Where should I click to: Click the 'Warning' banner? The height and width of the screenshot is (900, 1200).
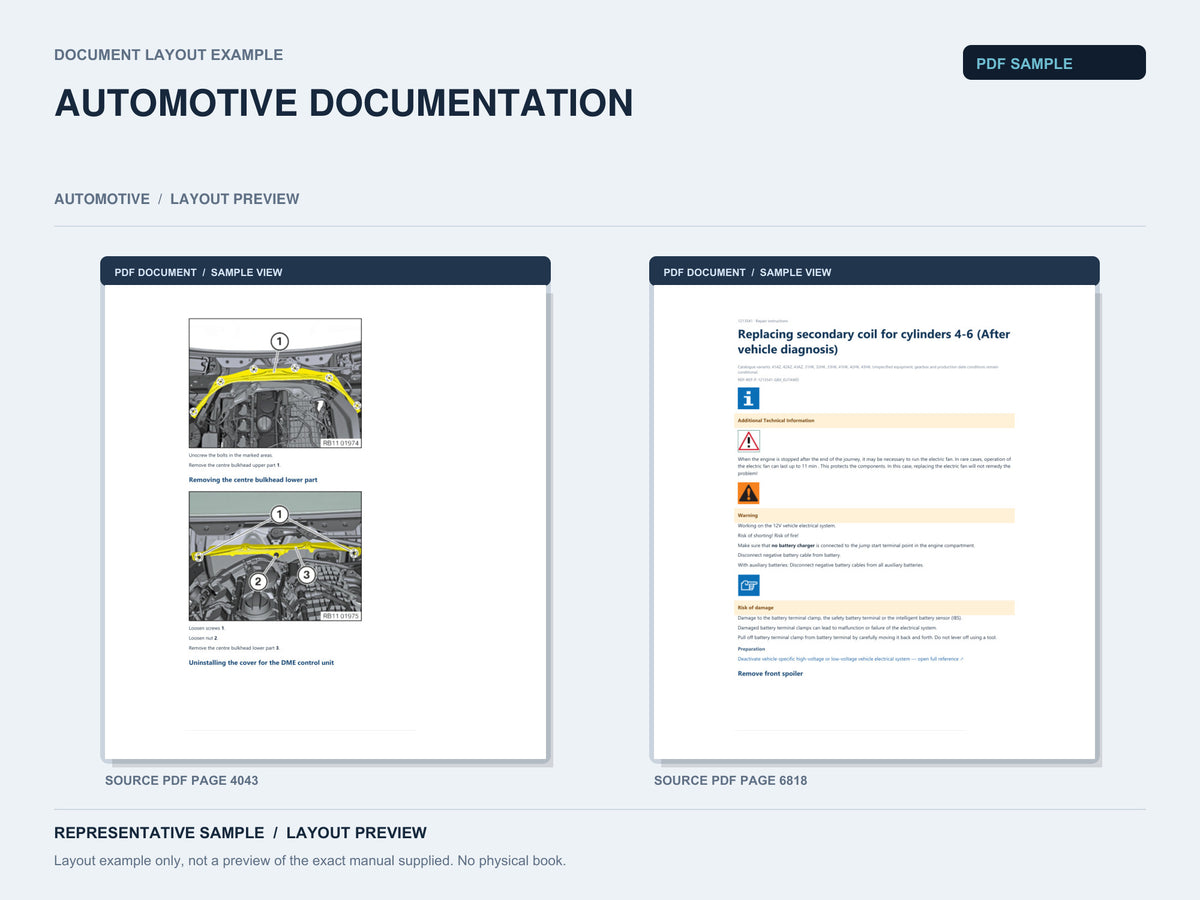875,516
